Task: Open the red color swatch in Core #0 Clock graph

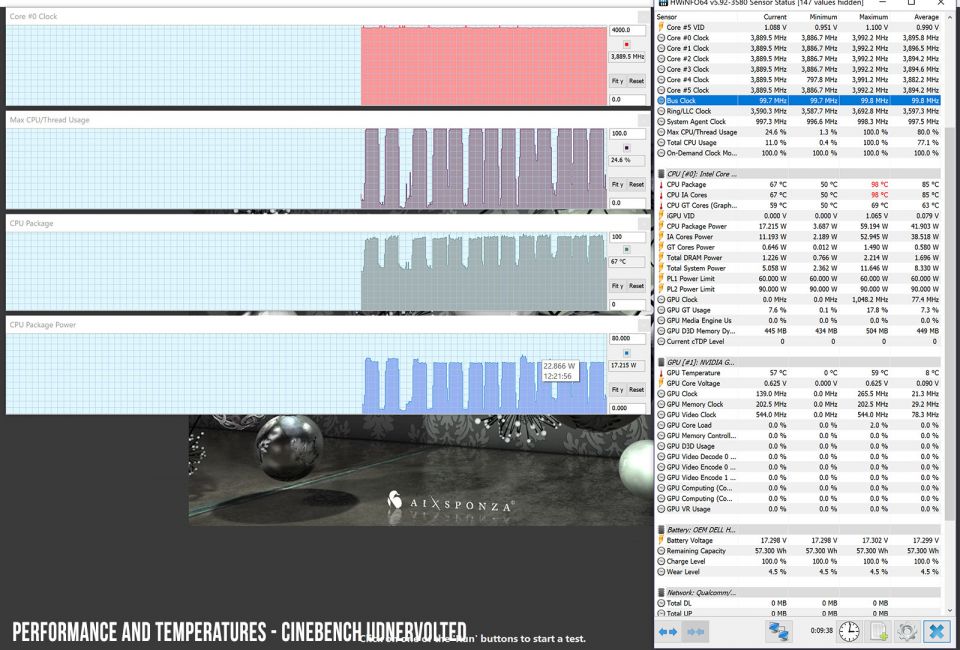Action: coord(626,44)
